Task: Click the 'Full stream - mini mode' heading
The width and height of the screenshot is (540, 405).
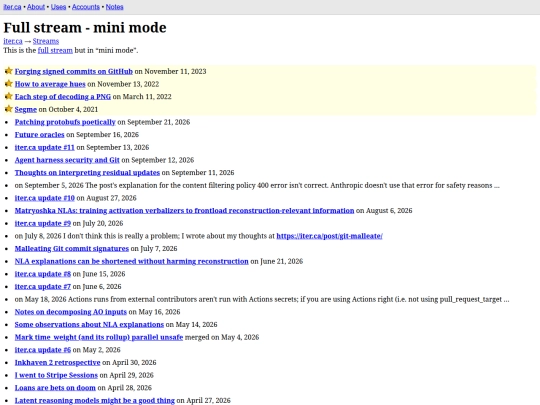Action: click(85, 28)
